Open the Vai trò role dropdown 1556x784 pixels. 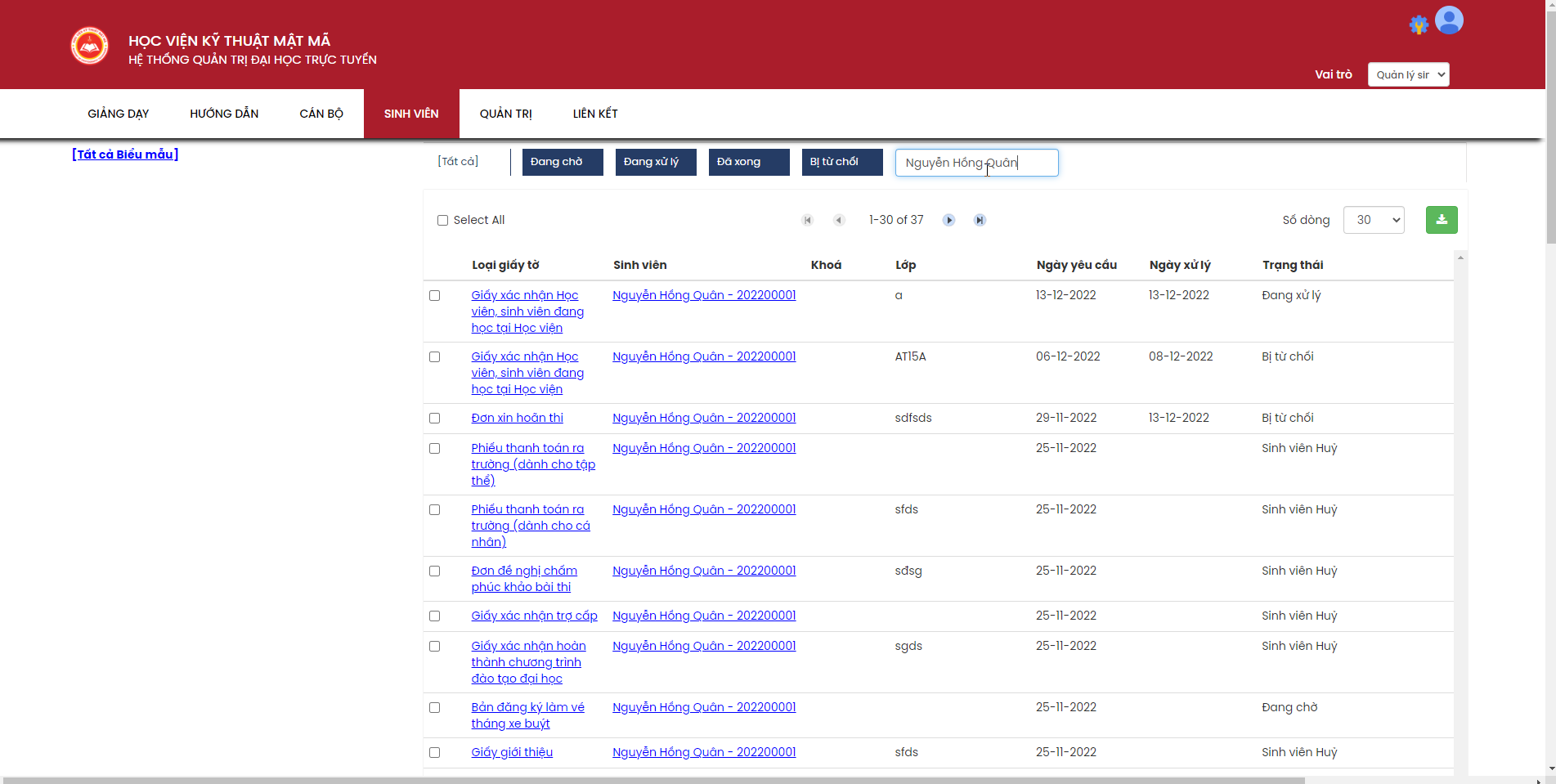(1408, 74)
